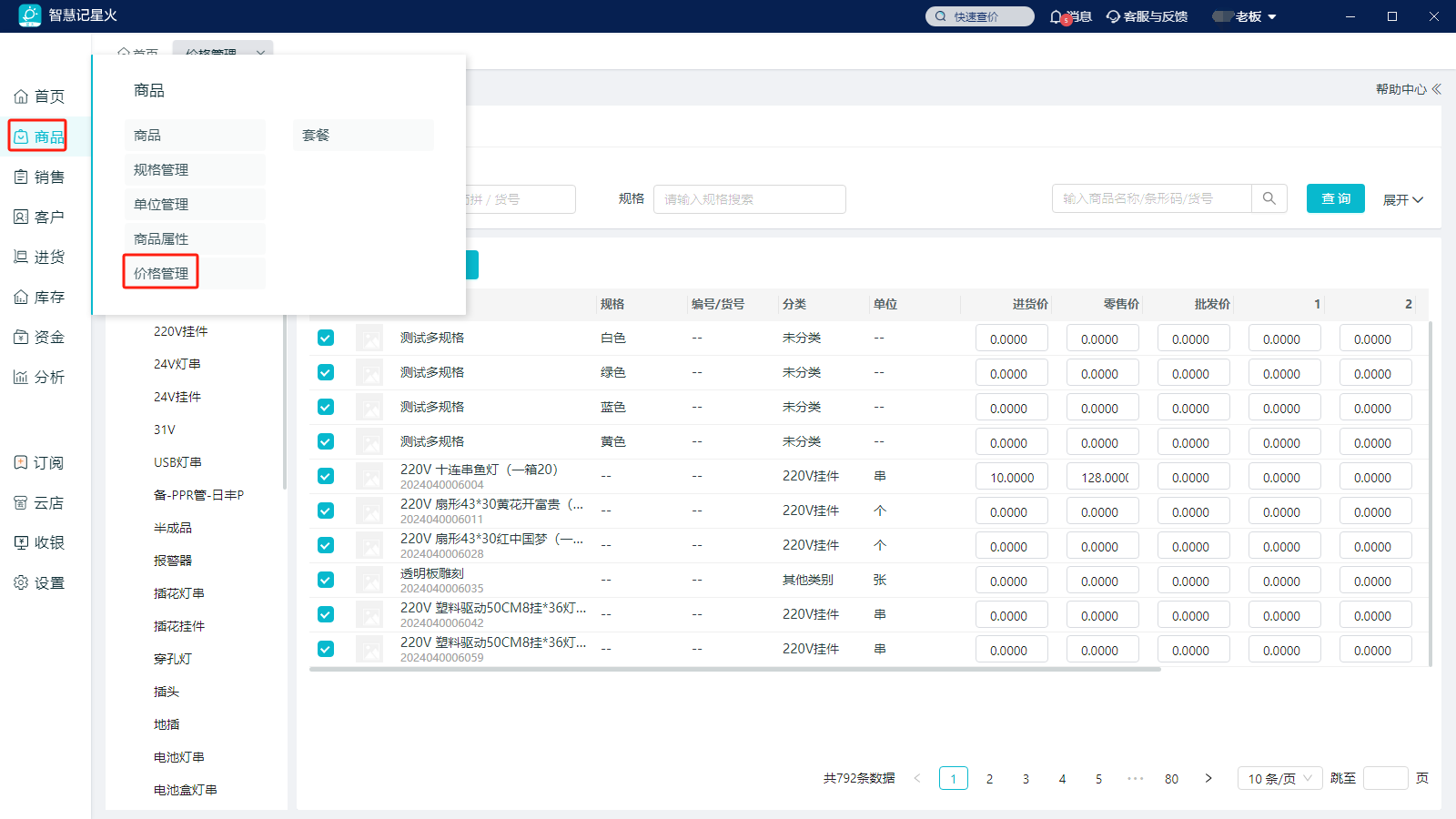This screenshot has width=1456, height=819.
Task: Uncheck the 测试多规格 黄色 row checkbox
Action: click(x=326, y=441)
